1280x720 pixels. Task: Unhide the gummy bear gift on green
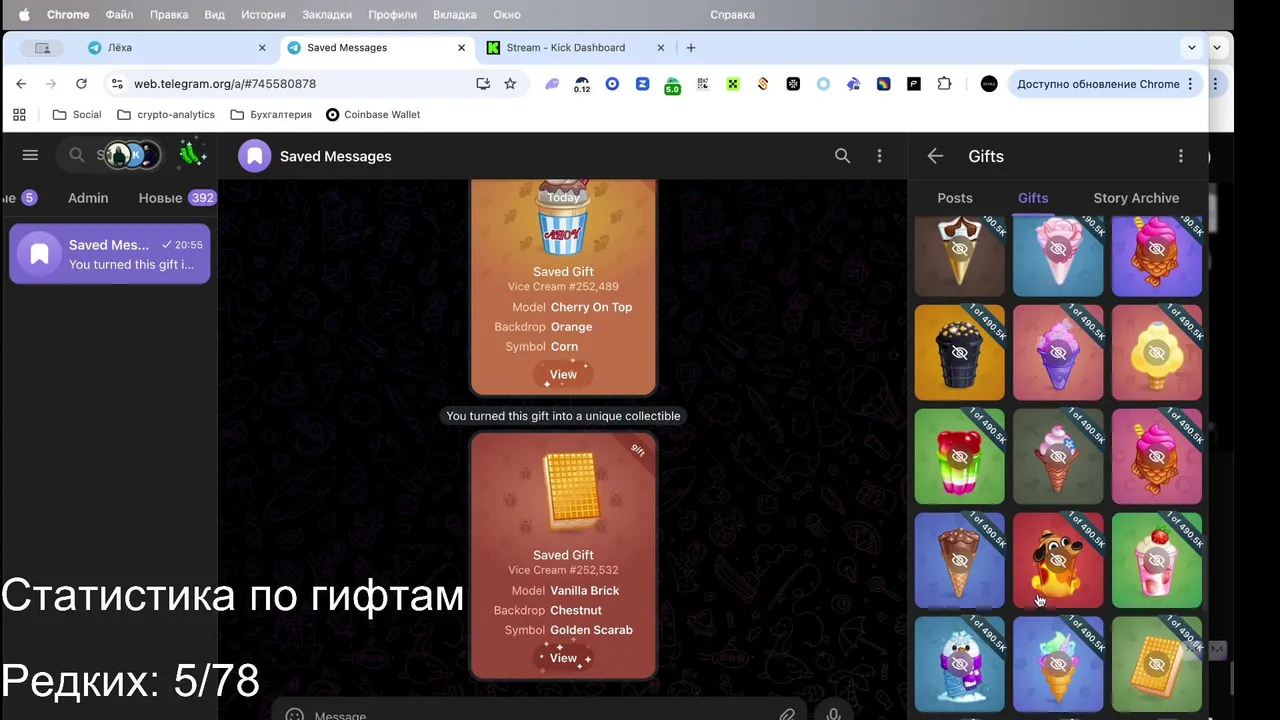click(959, 456)
